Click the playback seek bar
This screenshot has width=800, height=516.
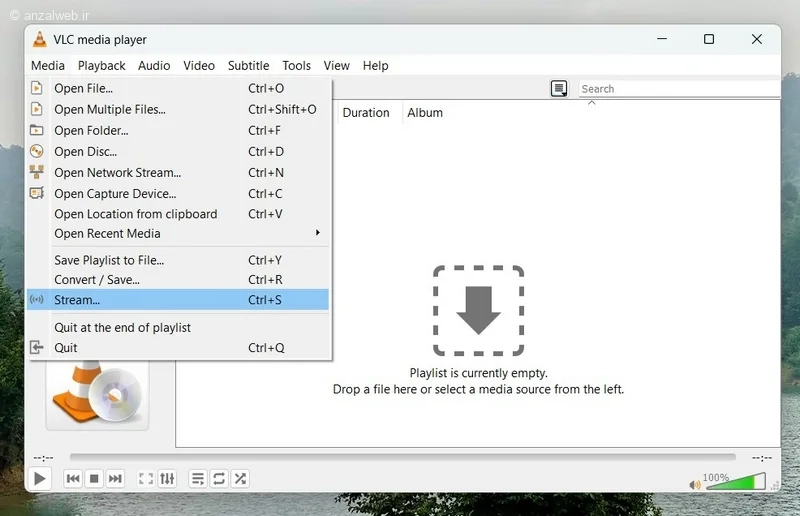click(x=403, y=457)
